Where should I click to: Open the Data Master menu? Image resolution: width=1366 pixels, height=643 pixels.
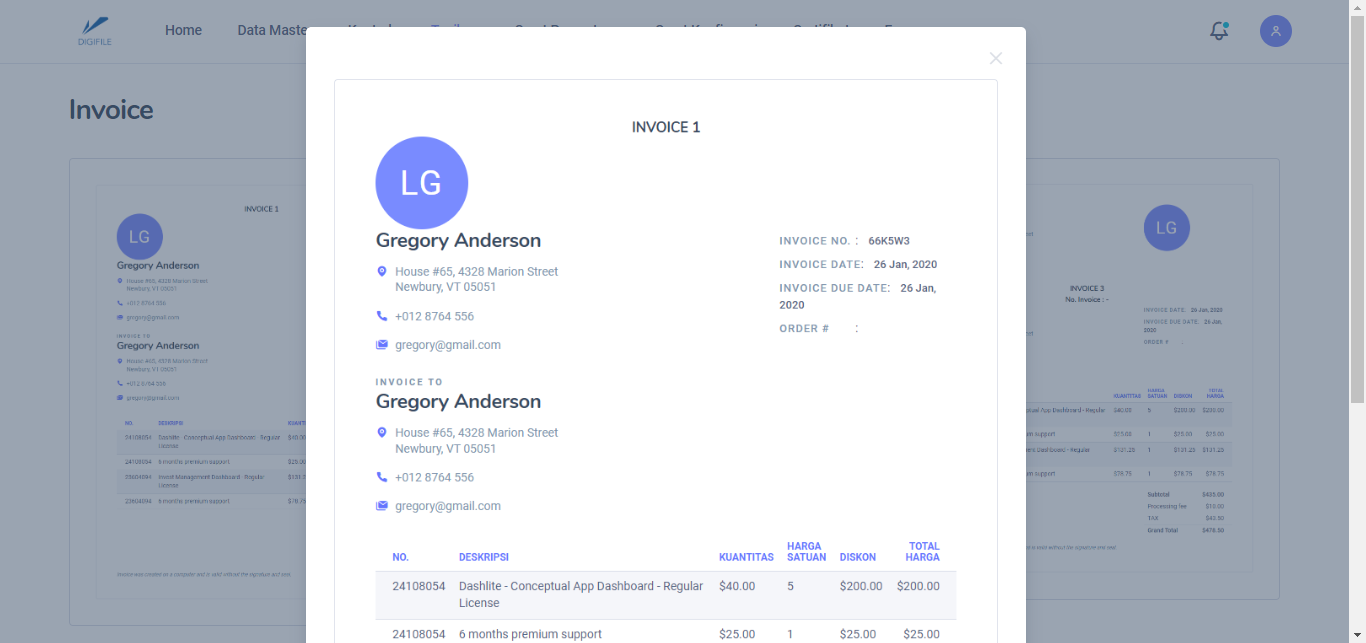272,31
